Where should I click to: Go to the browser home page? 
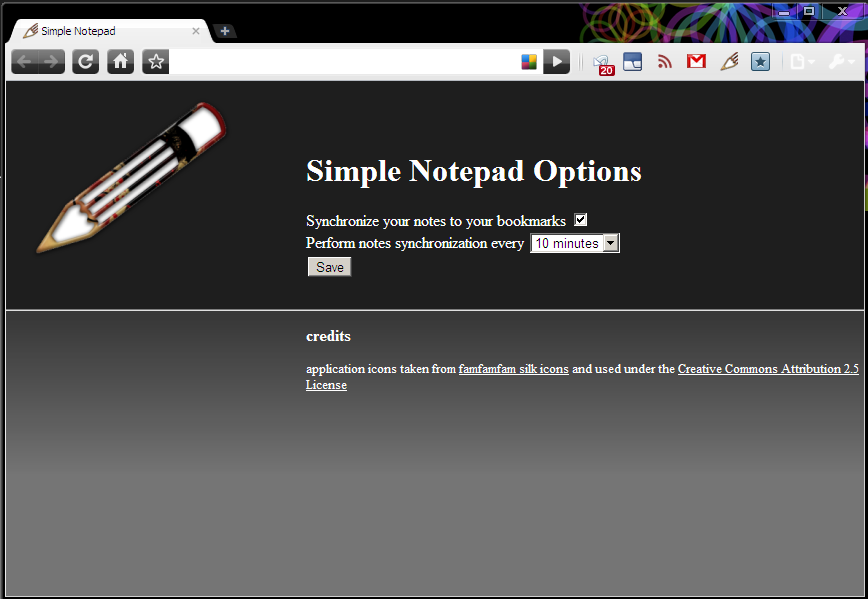tap(120, 61)
